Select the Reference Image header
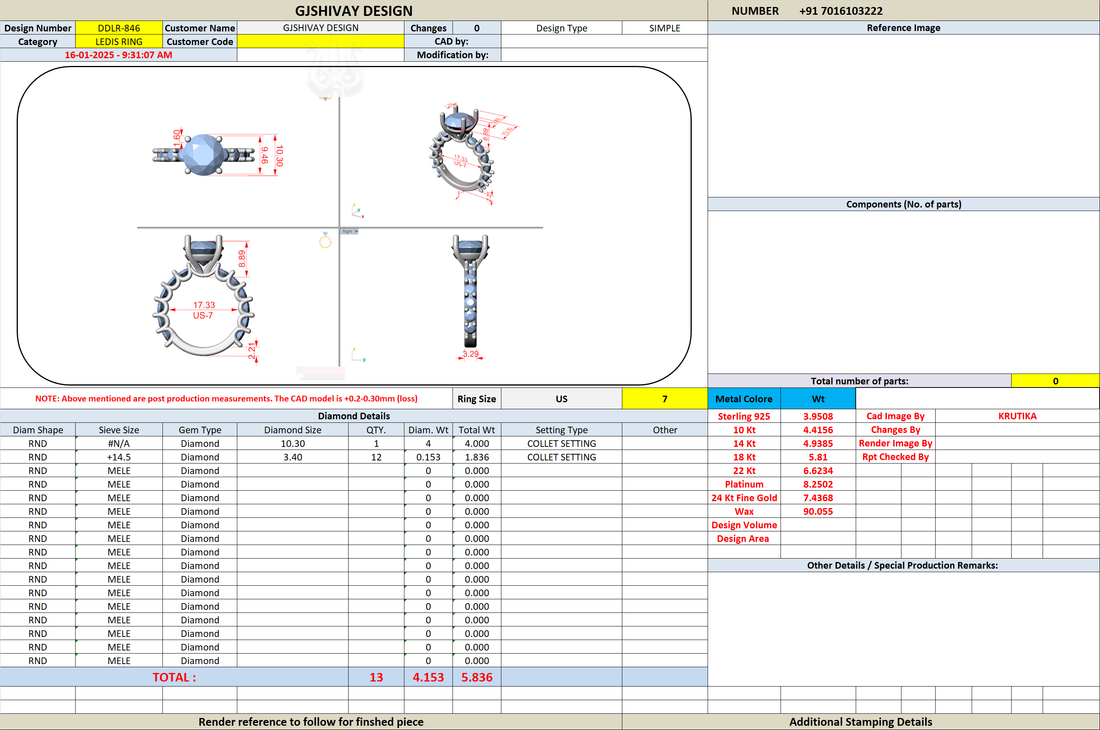 904,28
